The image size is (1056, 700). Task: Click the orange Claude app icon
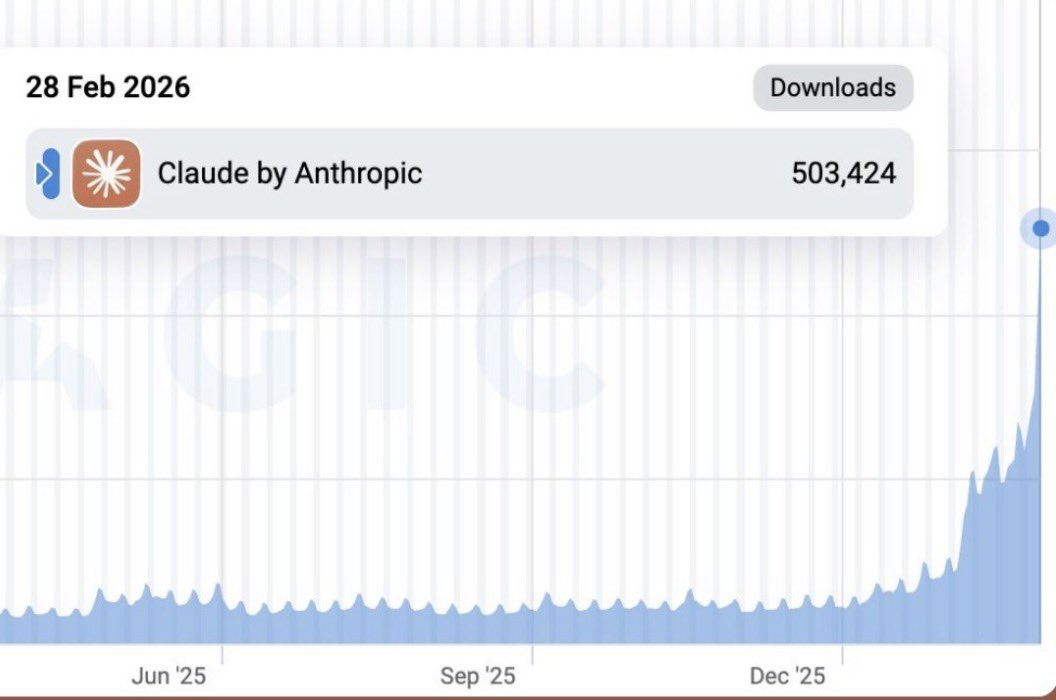point(106,173)
